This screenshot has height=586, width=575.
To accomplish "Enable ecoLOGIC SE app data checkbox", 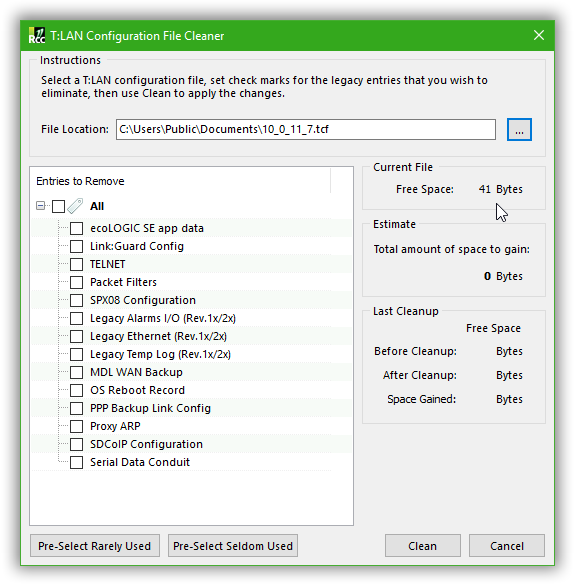I will tap(76, 228).
